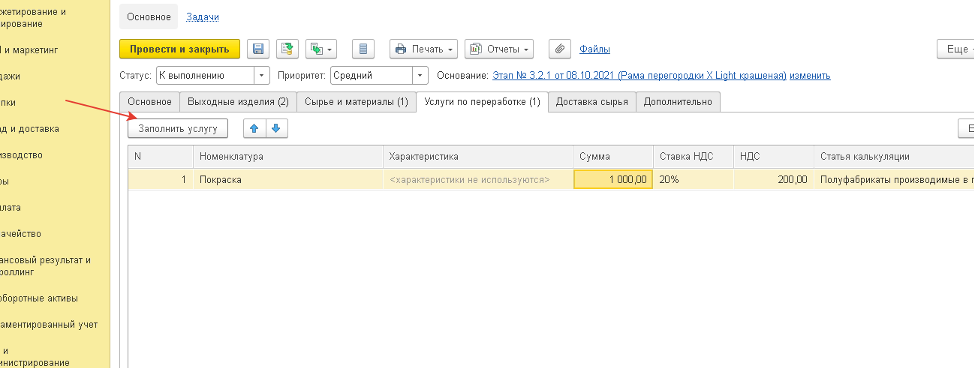Screen dimensions: 974x368
Task: Click the post document icon
Action: [x=288, y=49]
